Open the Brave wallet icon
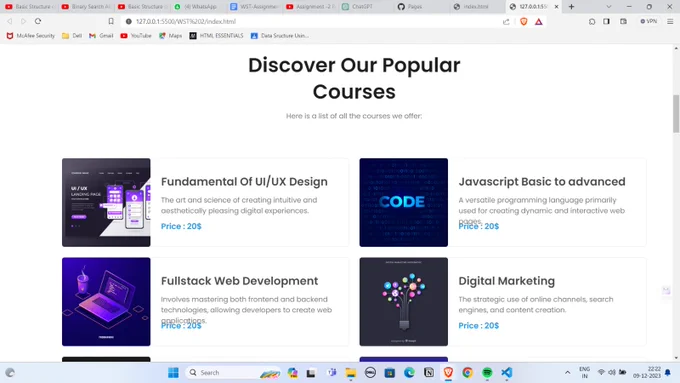Viewport: 680px width, 383px height. (623, 21)
